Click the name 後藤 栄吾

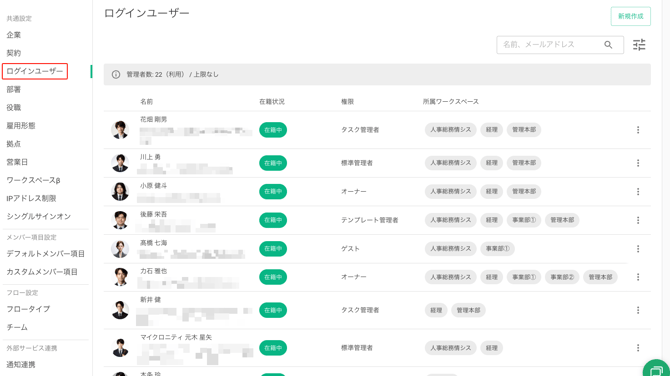pos(153,214)
